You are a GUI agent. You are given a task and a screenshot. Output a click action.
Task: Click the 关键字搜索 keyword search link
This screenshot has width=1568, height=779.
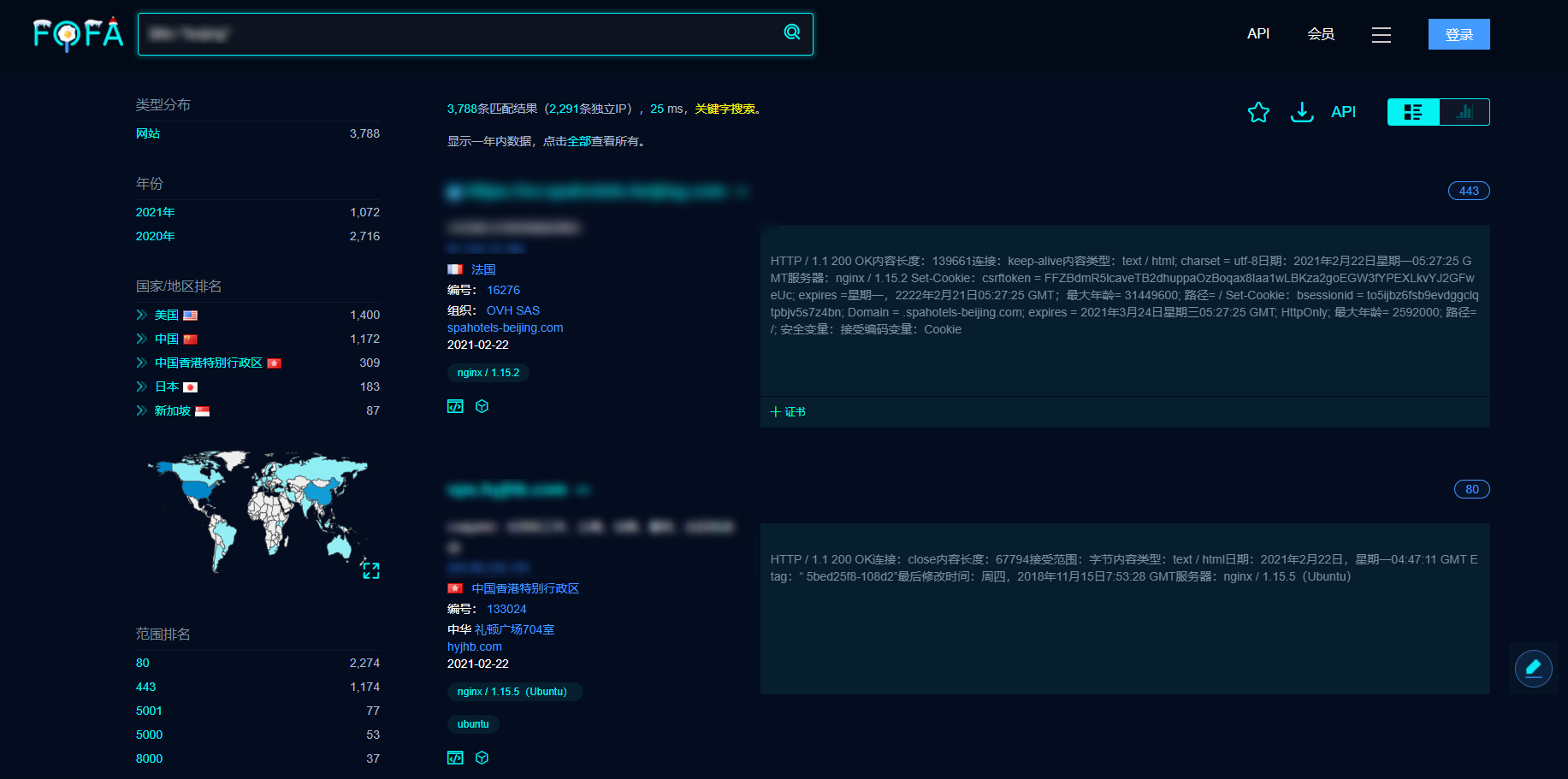pos(725,109)
